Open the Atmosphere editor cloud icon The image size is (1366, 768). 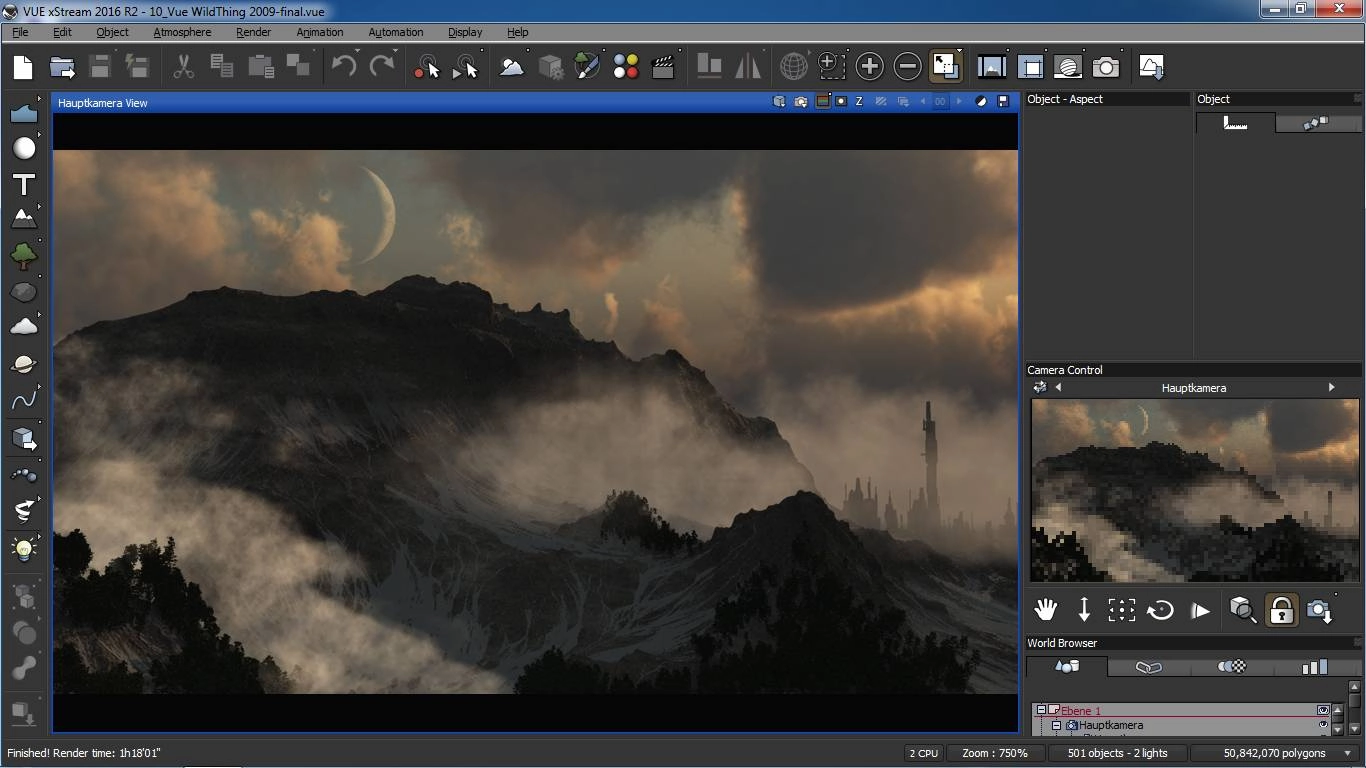click(511, 67)
